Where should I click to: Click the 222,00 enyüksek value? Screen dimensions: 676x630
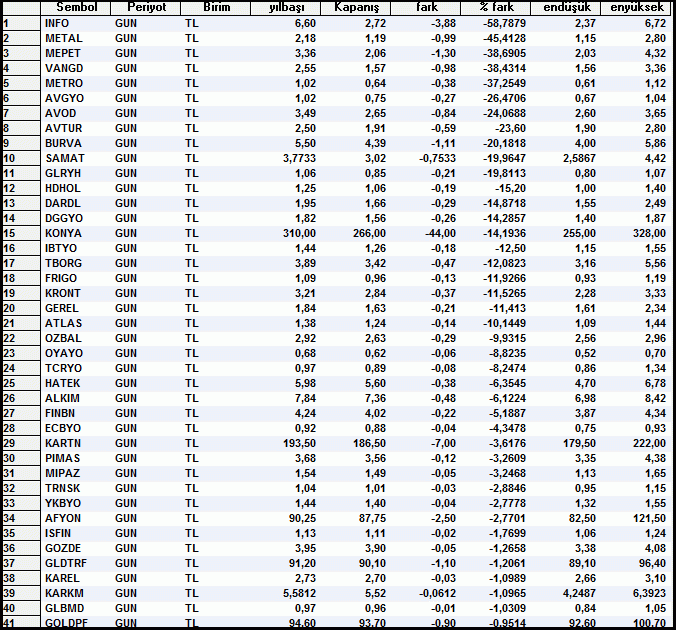click(x=650, y=444)
